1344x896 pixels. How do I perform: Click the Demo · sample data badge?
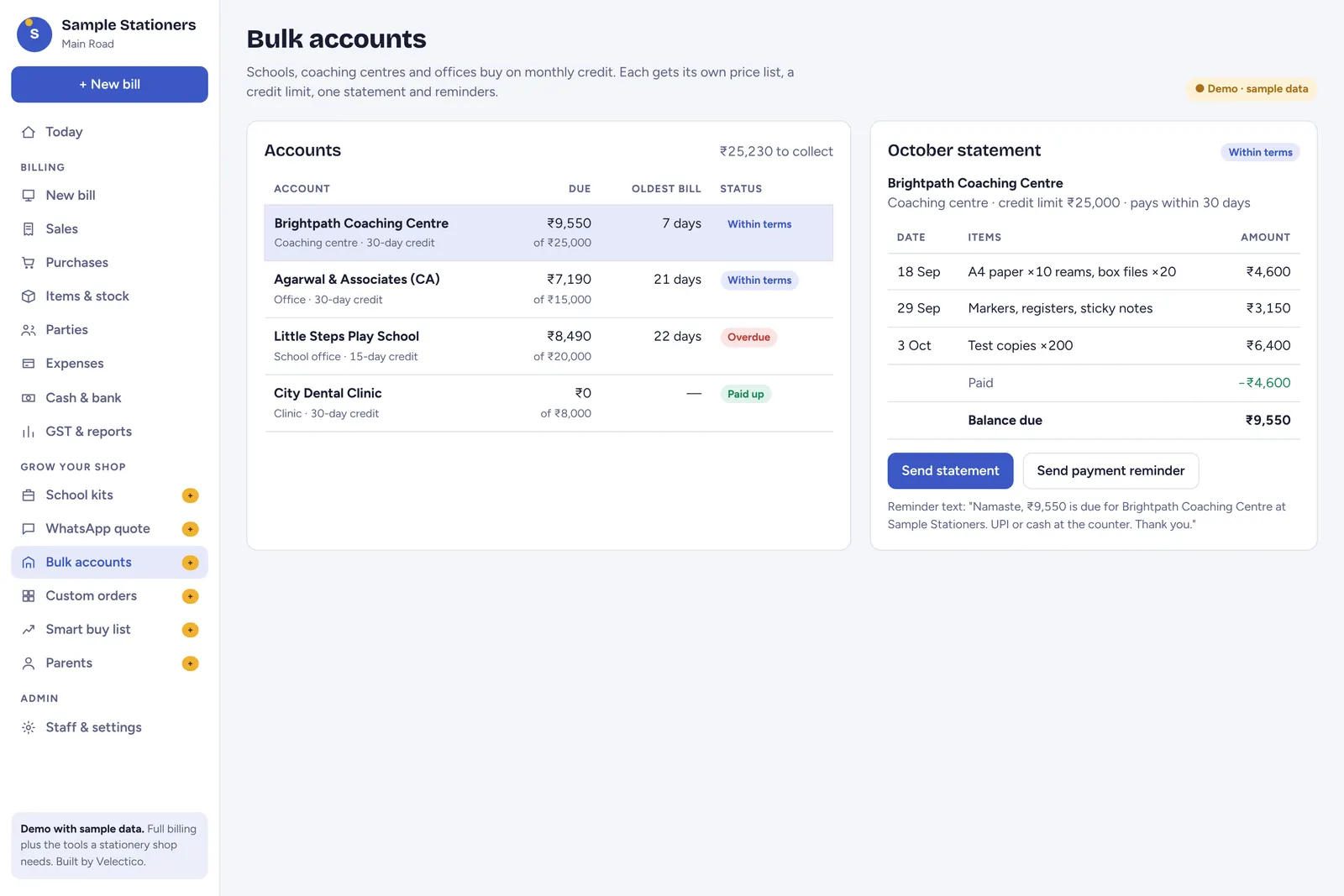pos(1252,88)
